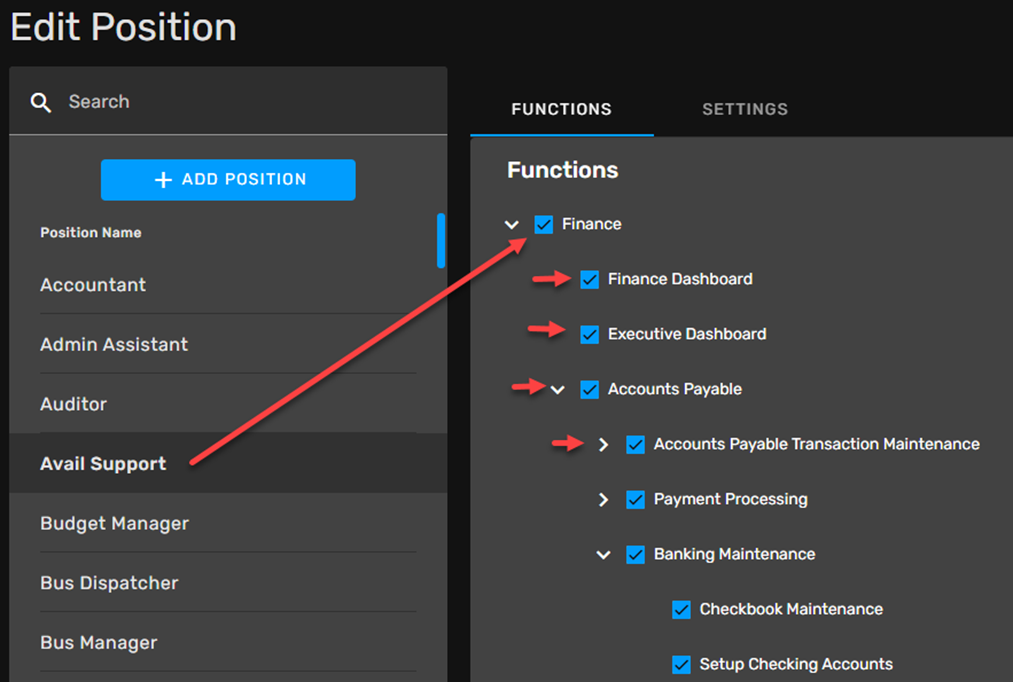Open the Functions tab
This screenshot has width=1013, height=682.
[x=561, y=109]
